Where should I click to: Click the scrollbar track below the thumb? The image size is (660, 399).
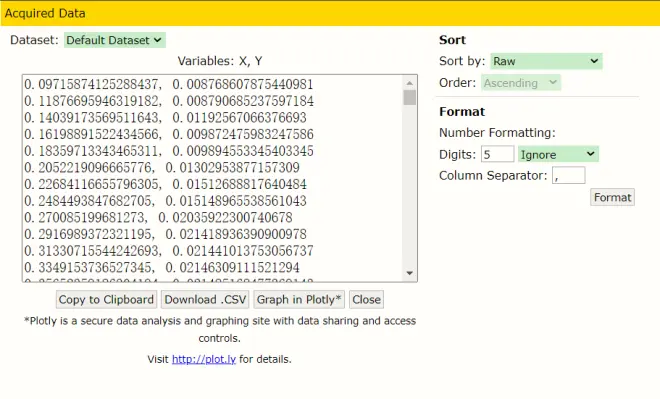409,186
